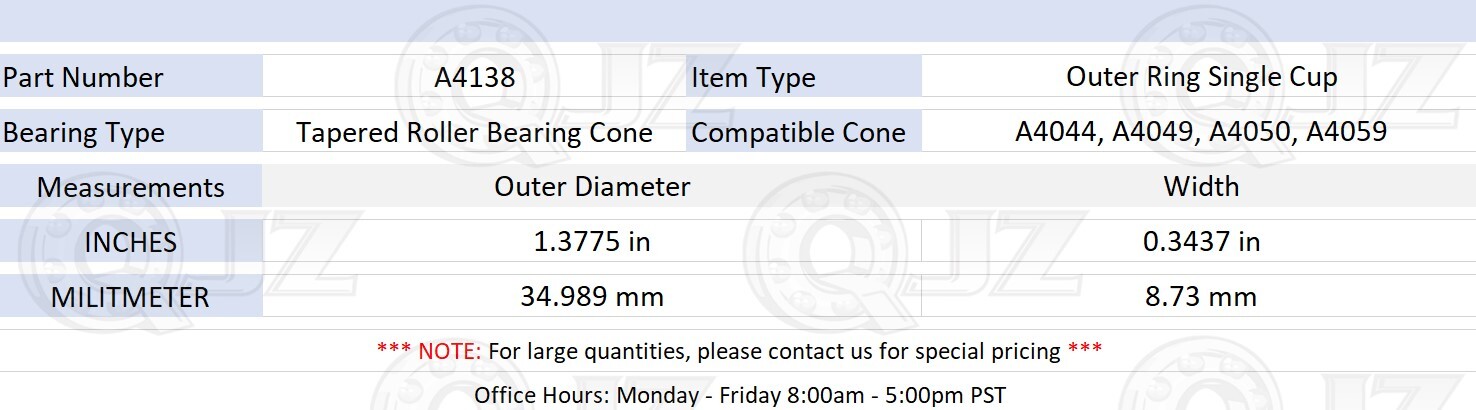The height and width of the screenshot is (410, 1476).
Task: Select the 8.73 mm width value
Action: 1201,297
